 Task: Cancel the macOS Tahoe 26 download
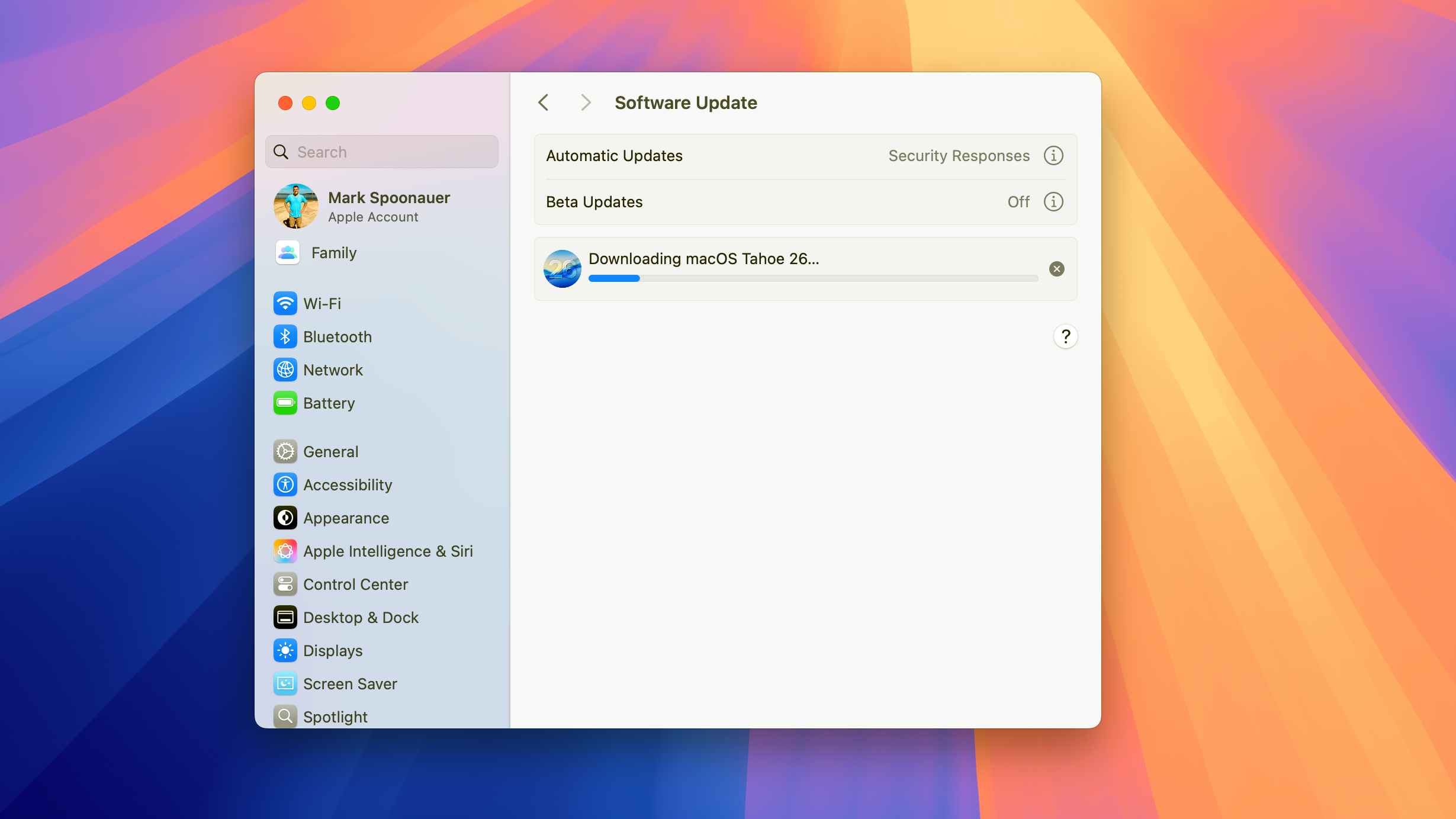(1056, 269)
